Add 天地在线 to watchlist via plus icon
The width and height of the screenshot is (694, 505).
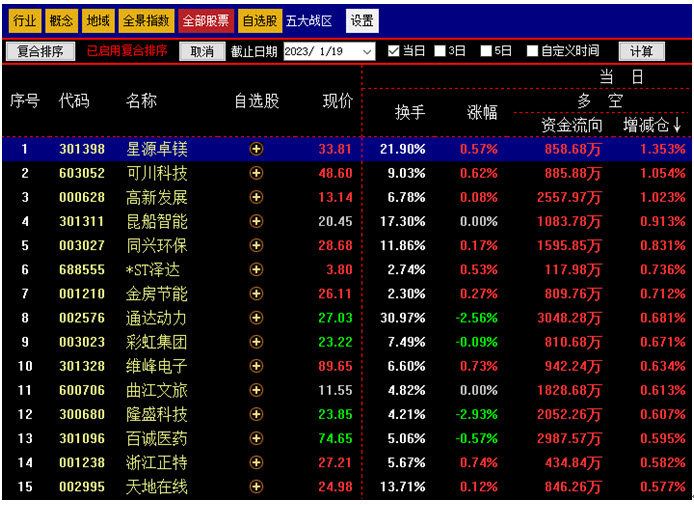pos(256,486)
